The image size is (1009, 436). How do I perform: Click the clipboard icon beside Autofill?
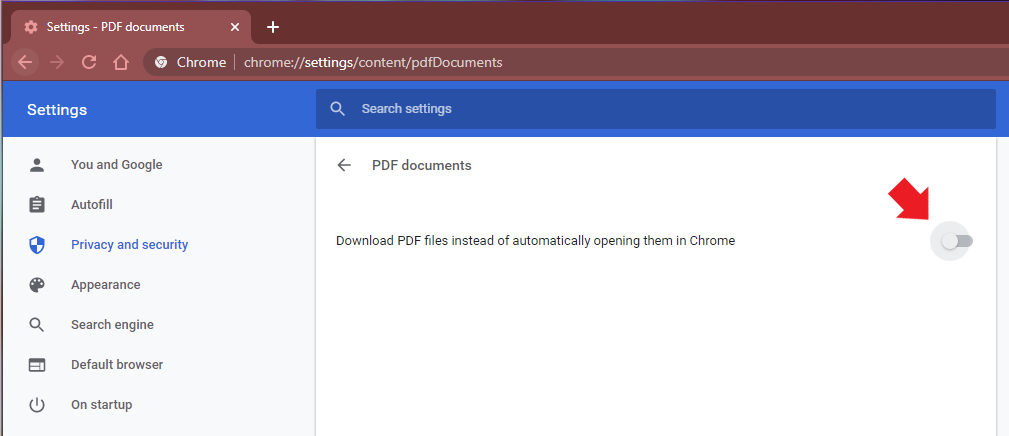[x=37, y=204]
